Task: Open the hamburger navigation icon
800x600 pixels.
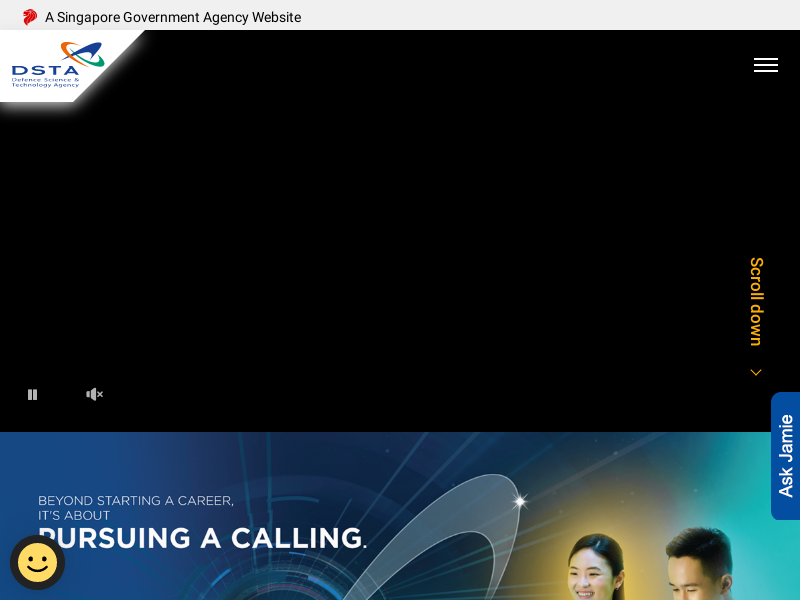Action: coord(766,65)
